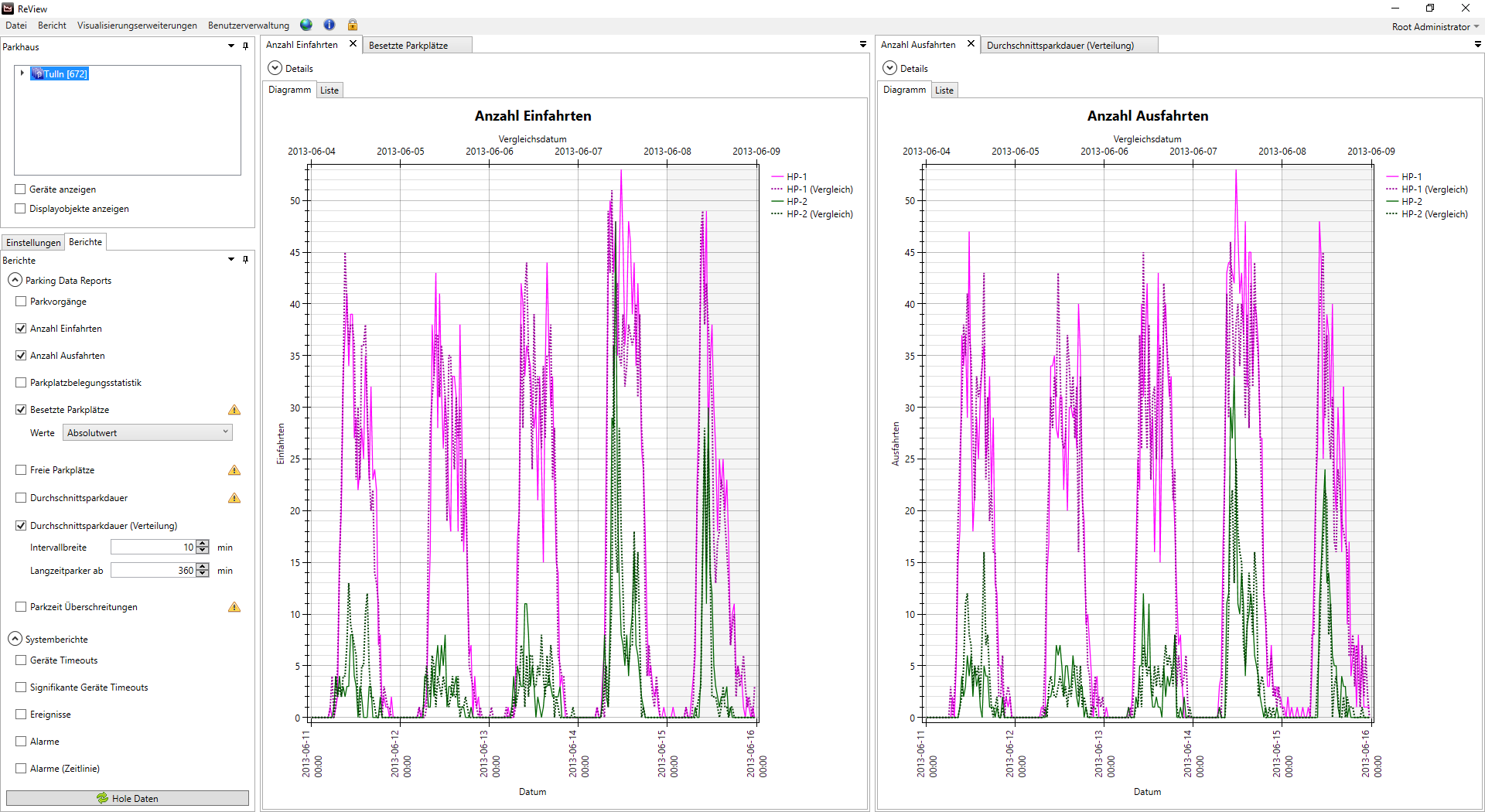Image resolution: width=1485 pixels, height=812 pixels.
Task: Switch to the Einstellungen tab
Action: click(x=33, y=243)
